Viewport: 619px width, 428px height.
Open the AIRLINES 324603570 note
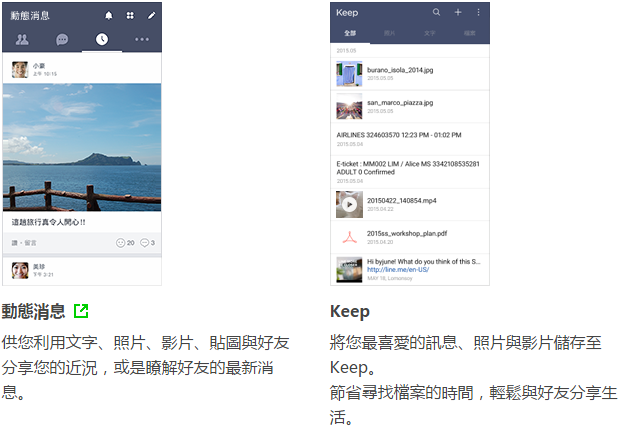tap(410, 139)
